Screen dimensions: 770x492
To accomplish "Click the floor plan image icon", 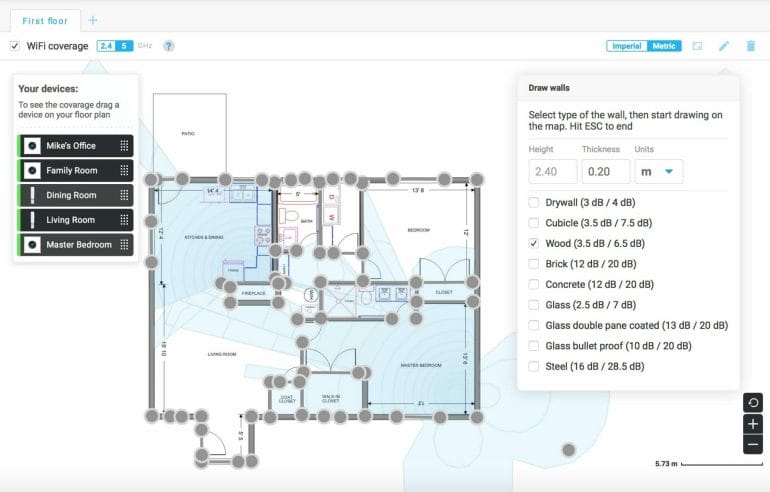I will [x=697, y=46].
